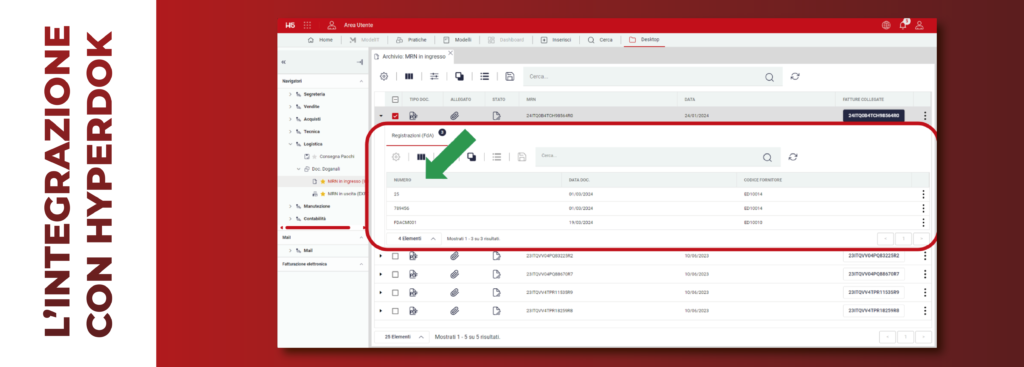The height and width of the screenshot is (367, 1024).
Task: Collapse the Navigatori section
Action: pos(361,81)
